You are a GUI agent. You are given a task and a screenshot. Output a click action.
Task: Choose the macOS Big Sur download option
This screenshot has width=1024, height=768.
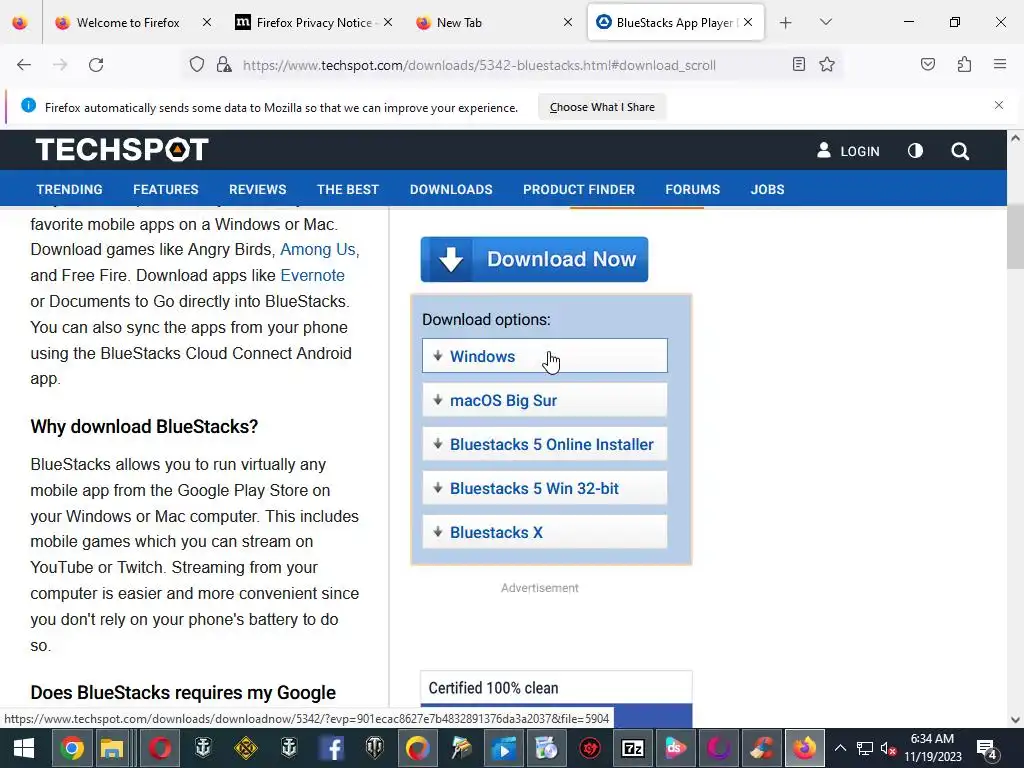(x=545, y=400)
